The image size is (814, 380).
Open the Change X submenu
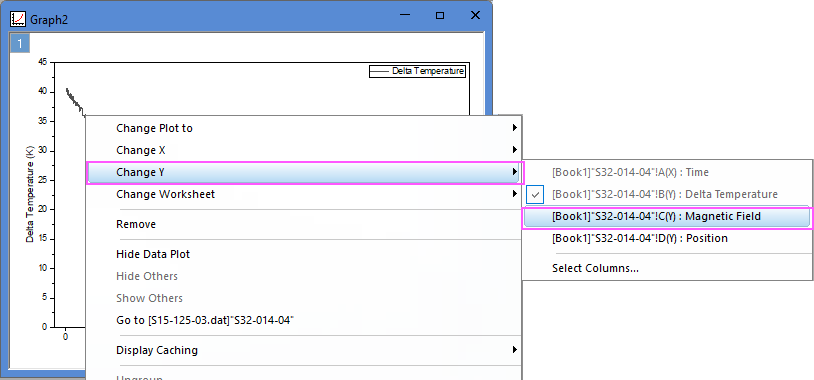tap(304, 150)
